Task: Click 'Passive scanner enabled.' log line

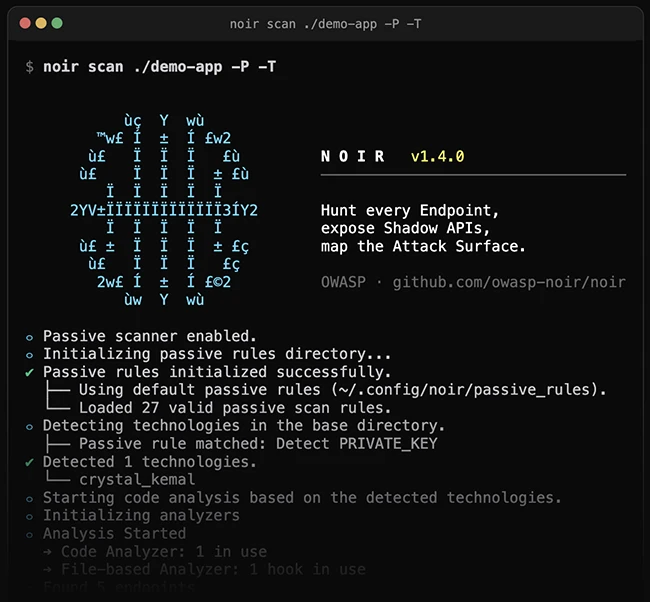Action: (x=150, y=336)
